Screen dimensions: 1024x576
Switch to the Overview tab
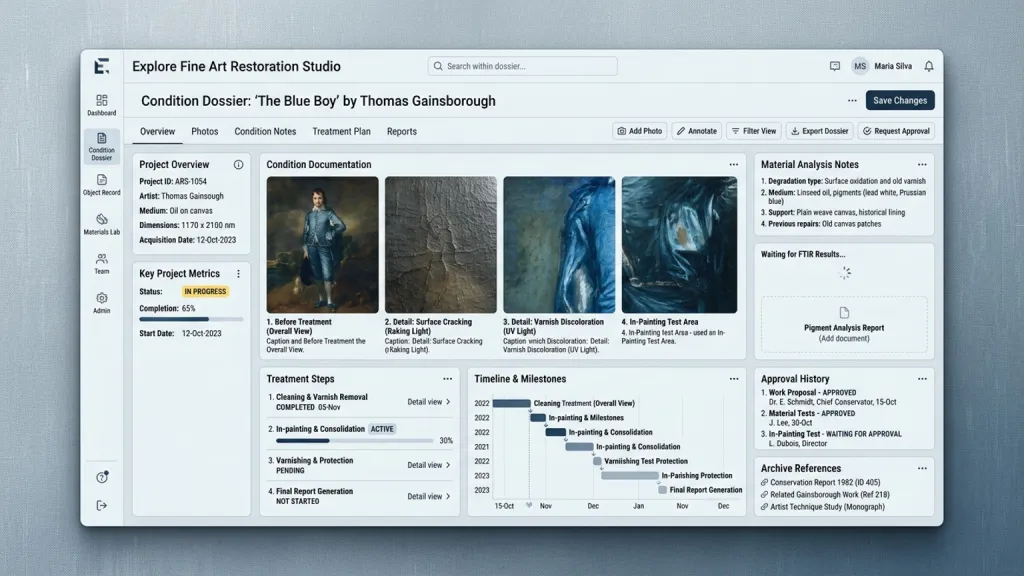pos(157,131)
